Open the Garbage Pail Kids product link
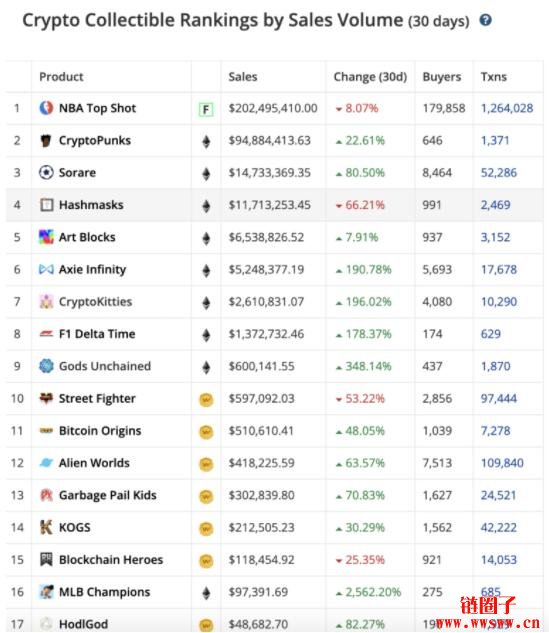 pos(107,495)
